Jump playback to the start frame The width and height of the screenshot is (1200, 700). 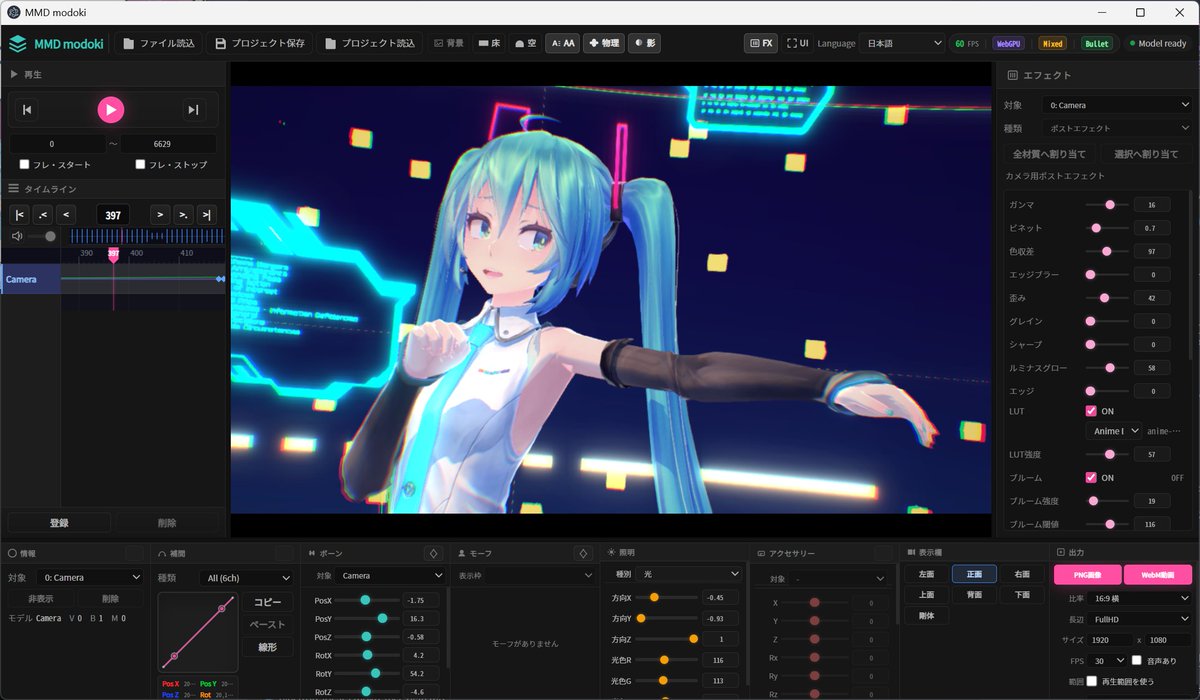28,110
